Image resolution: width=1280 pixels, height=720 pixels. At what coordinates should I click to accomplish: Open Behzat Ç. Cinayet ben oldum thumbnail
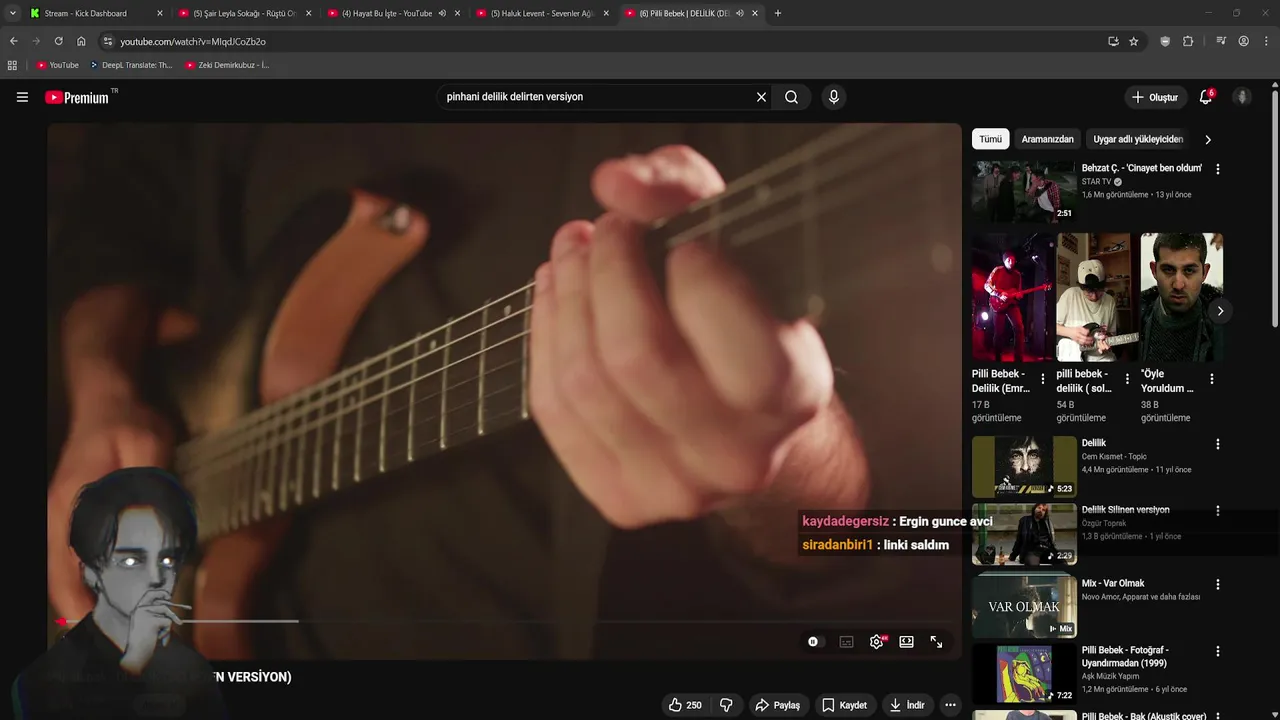point(1024,191)
